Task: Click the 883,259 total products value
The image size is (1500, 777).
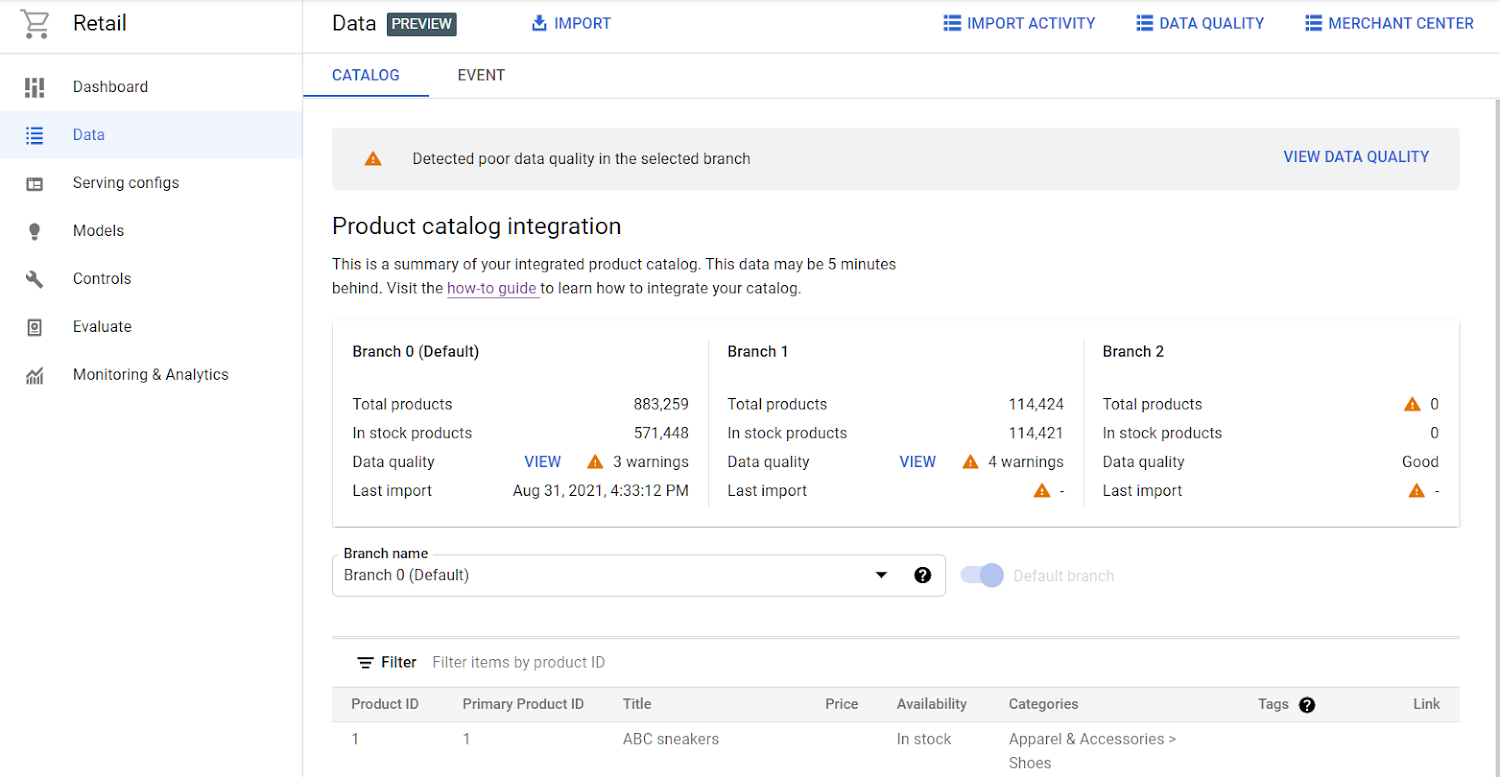Action: 661,404
